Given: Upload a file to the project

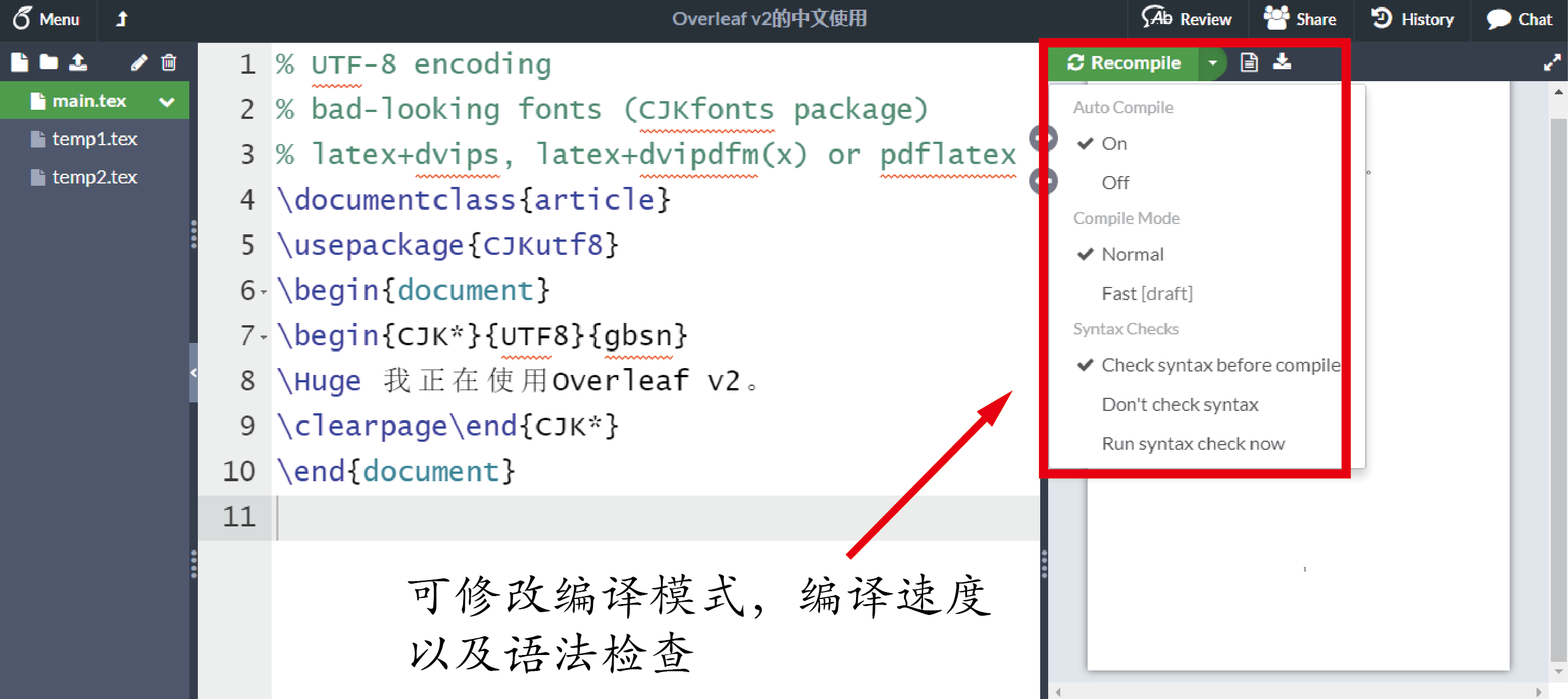Looking at the screenshot, I should coord(78,62).
